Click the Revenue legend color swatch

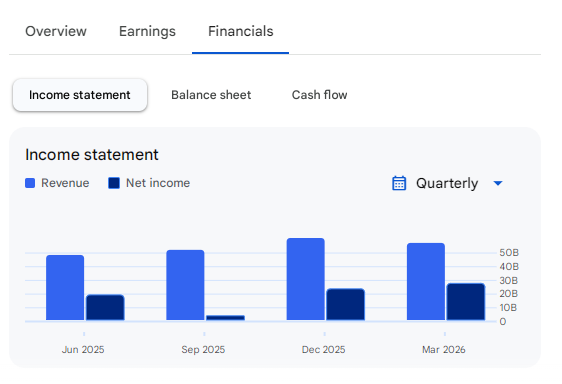[30, 183]
